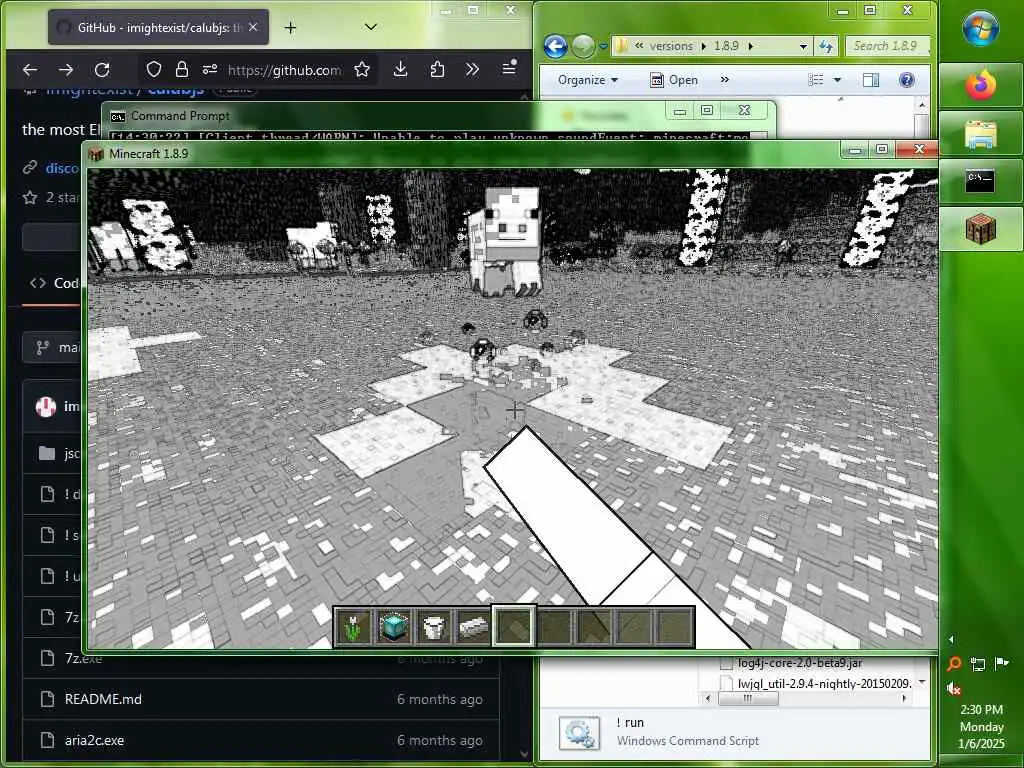Switch to Windows Explorer taskbar button

pos(980,133)
